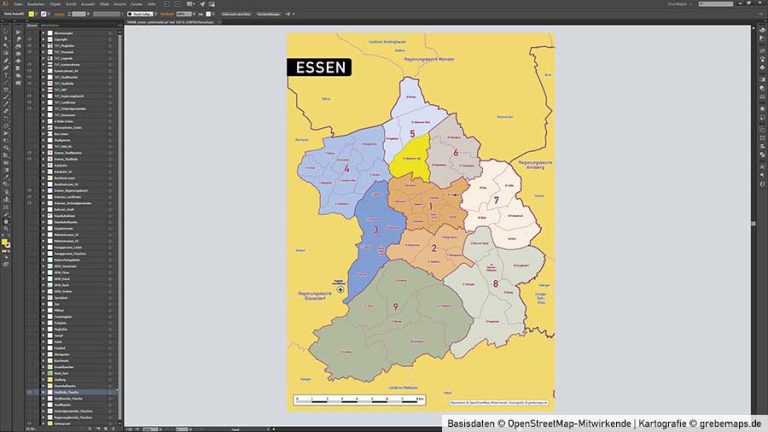768x432 pixels.
Task: Expand the Friedhof layer
Action: (x=43, y=348)
